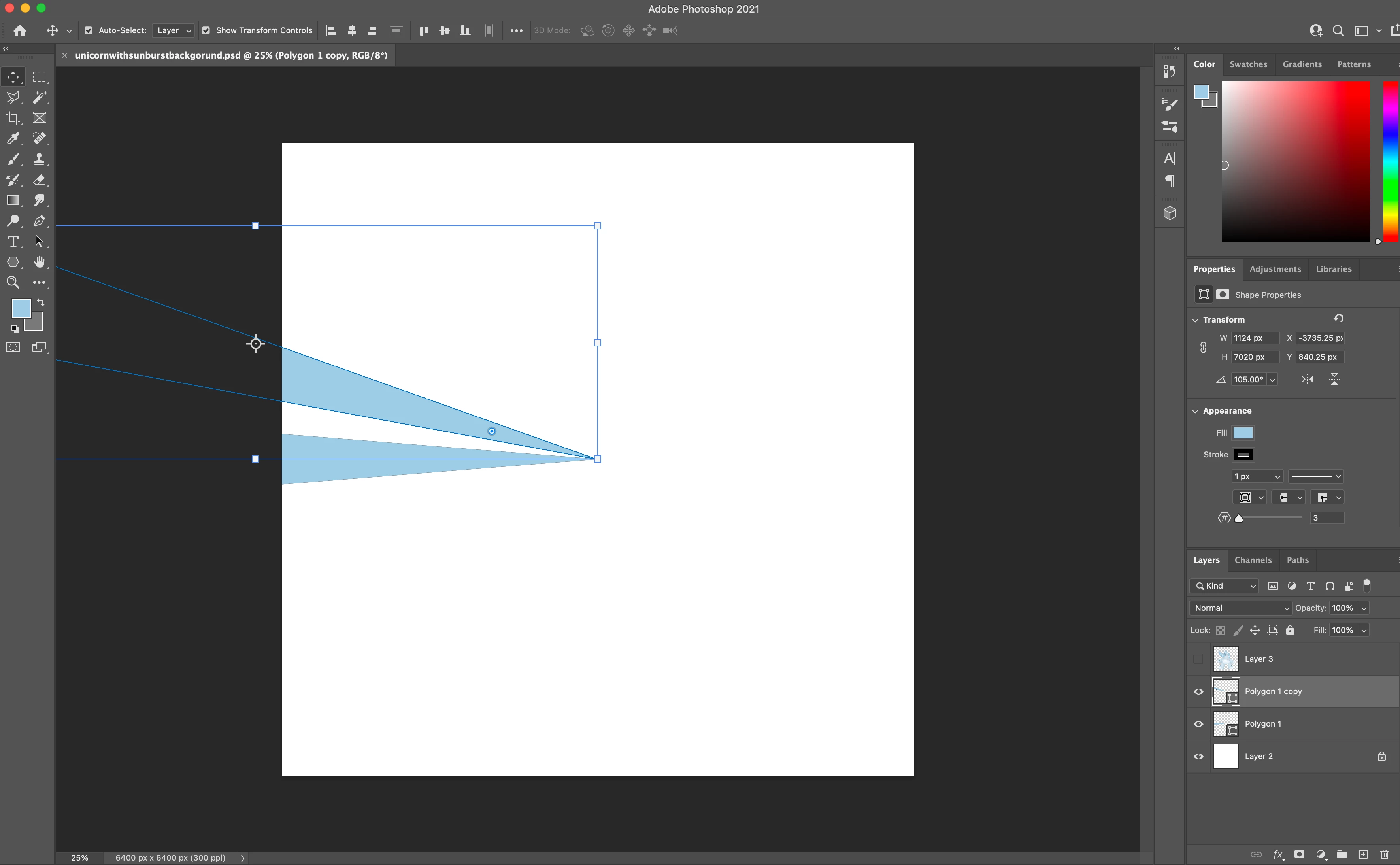The width and height of the screenshot is (1400, 865).
Task: Click the Fill color swatch in Appearance
Action: click(1243, 432)
